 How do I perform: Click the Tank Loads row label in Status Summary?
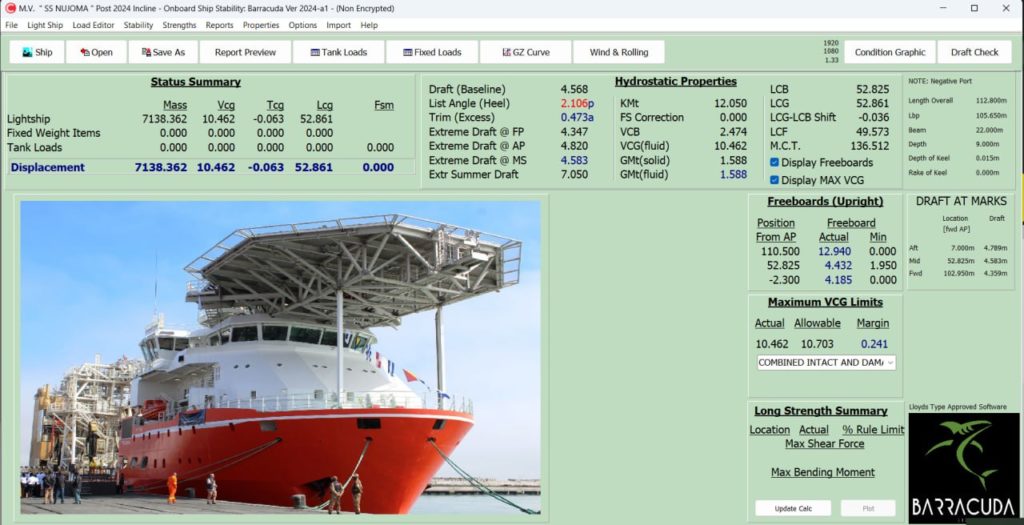point(35,148)
